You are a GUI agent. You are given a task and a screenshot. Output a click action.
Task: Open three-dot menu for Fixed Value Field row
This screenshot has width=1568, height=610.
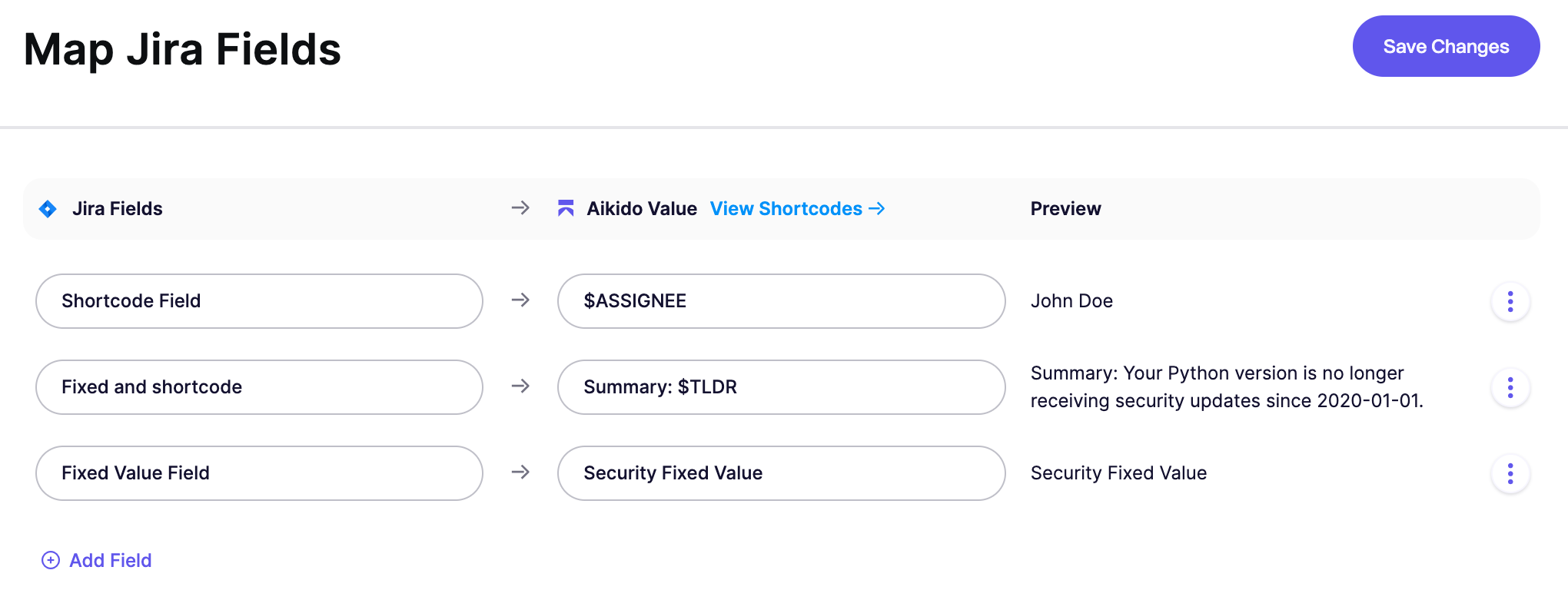tap(1510, 473)
